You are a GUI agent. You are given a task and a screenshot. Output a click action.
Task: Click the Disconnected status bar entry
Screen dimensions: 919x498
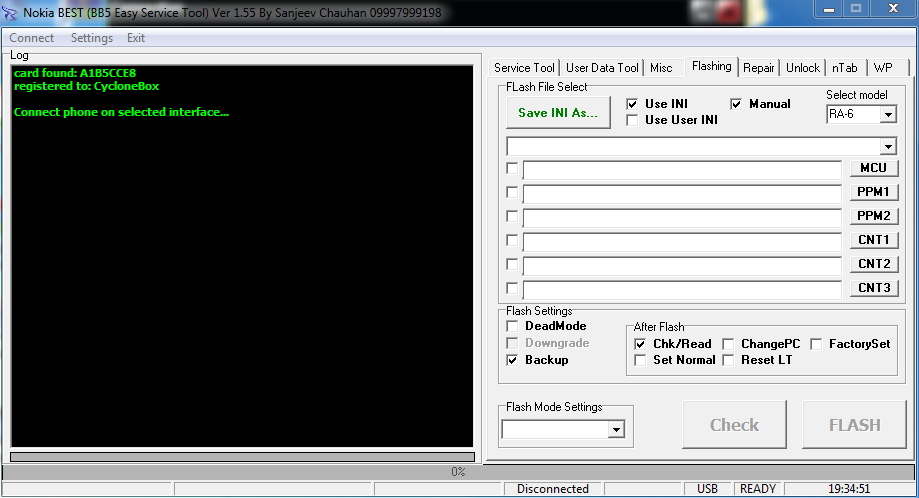pyautogui.click(x=553, y=489)
